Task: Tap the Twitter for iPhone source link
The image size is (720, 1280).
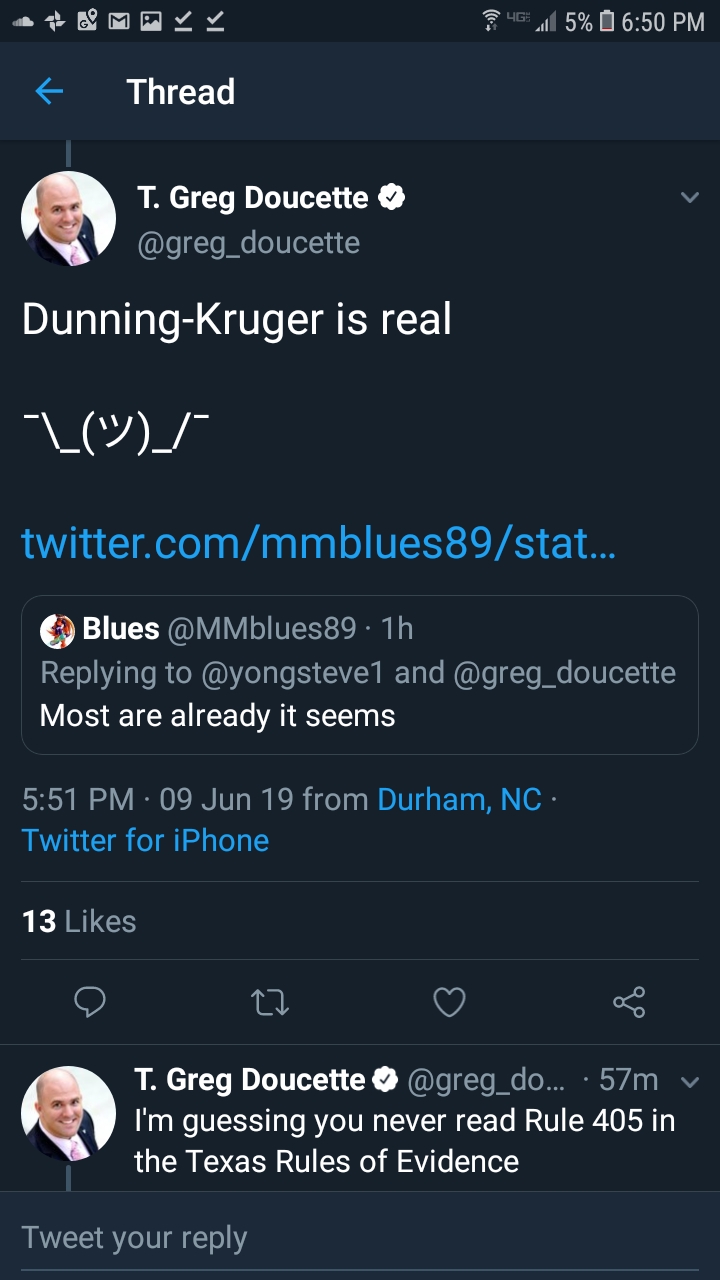Action: (145, 839)
